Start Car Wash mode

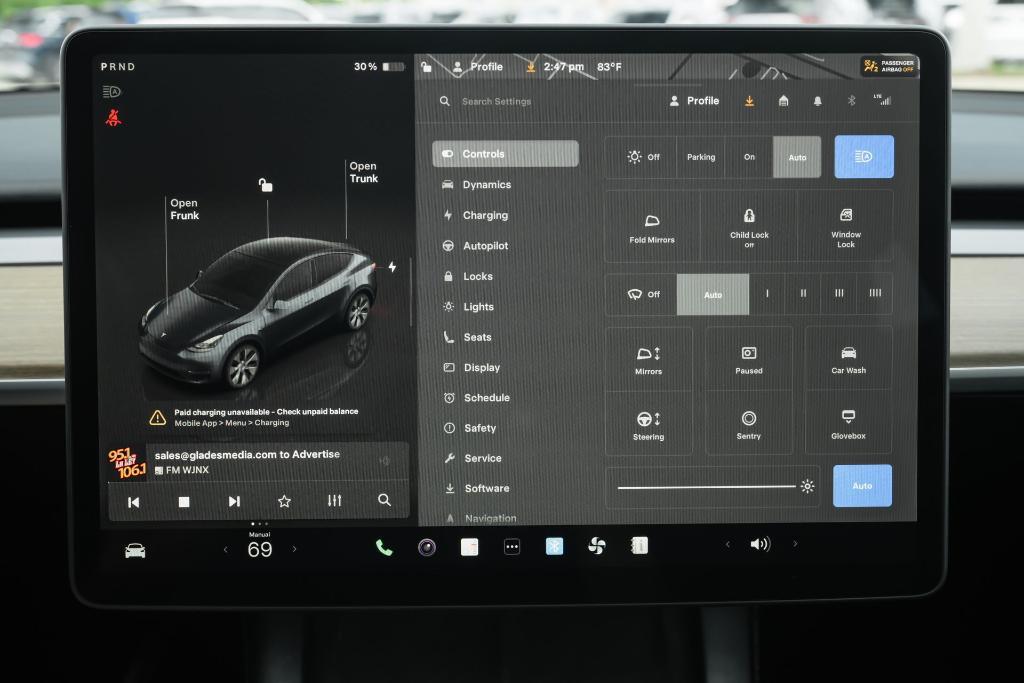847,357
